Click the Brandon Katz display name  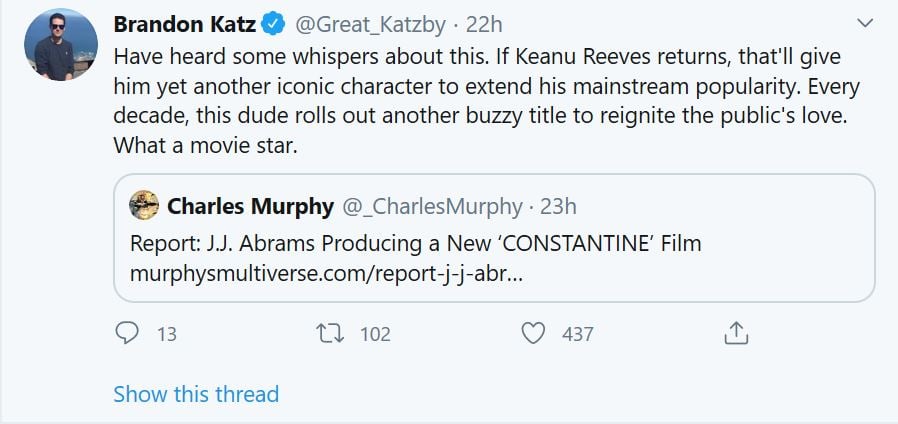point(184,23)
